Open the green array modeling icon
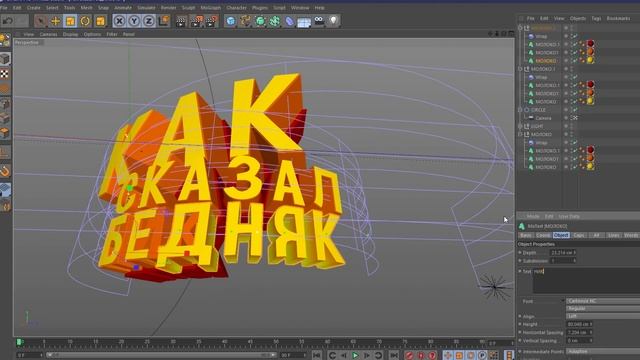The width and height of the screenshot is (640, 360). (x=275, y=21)
